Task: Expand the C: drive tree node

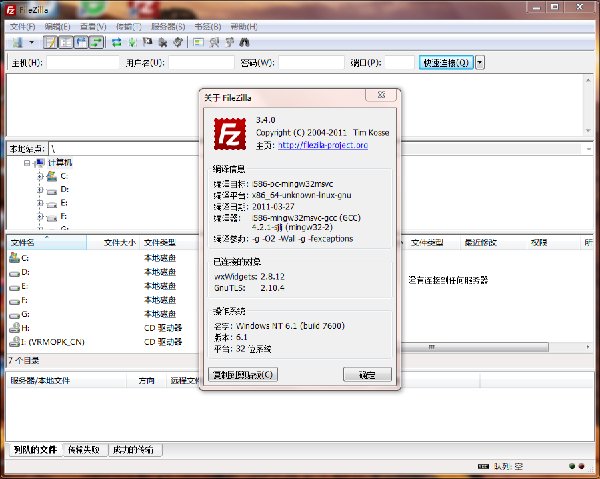Action: [x=40, y=176]
